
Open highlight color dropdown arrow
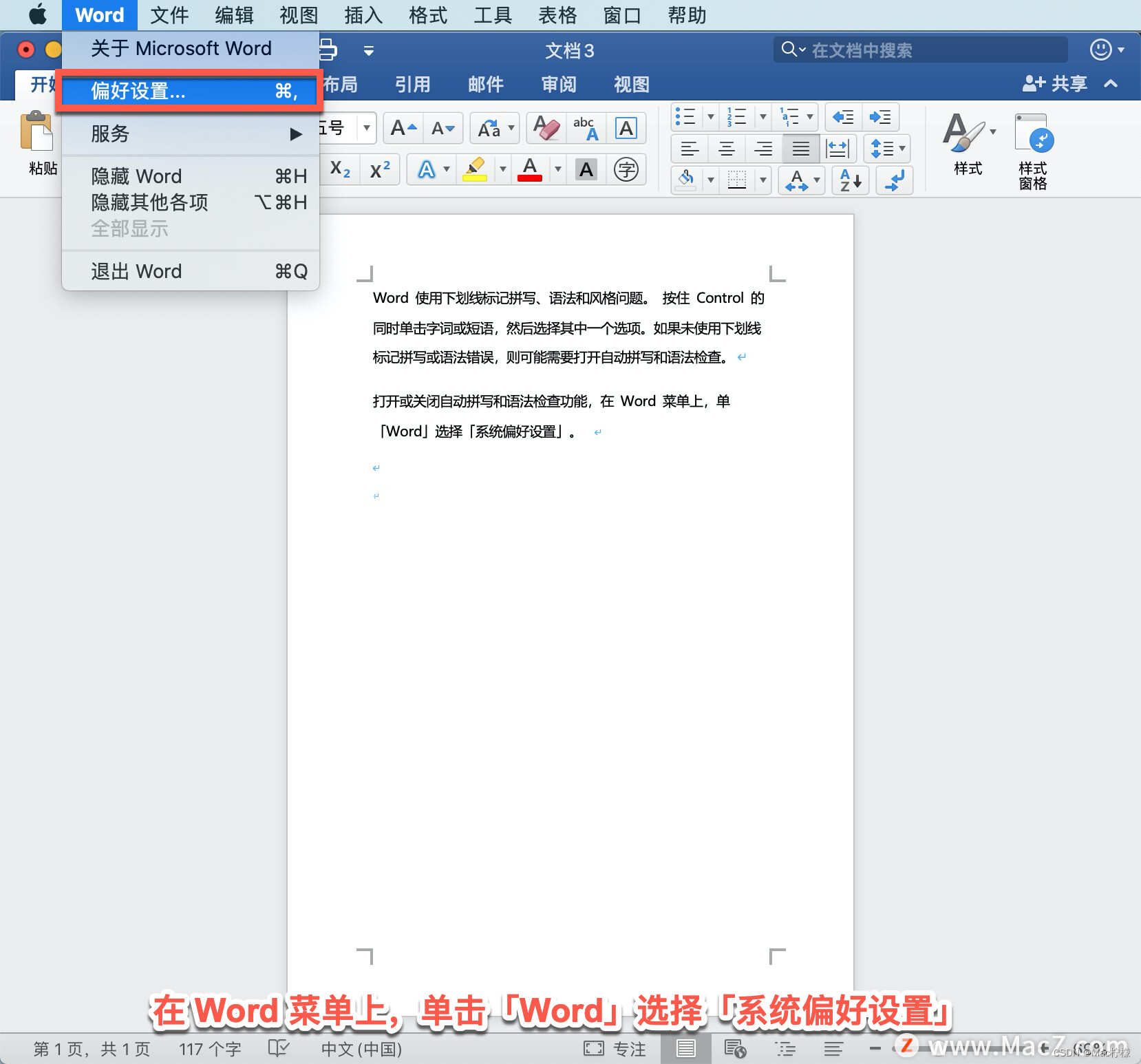502,169
